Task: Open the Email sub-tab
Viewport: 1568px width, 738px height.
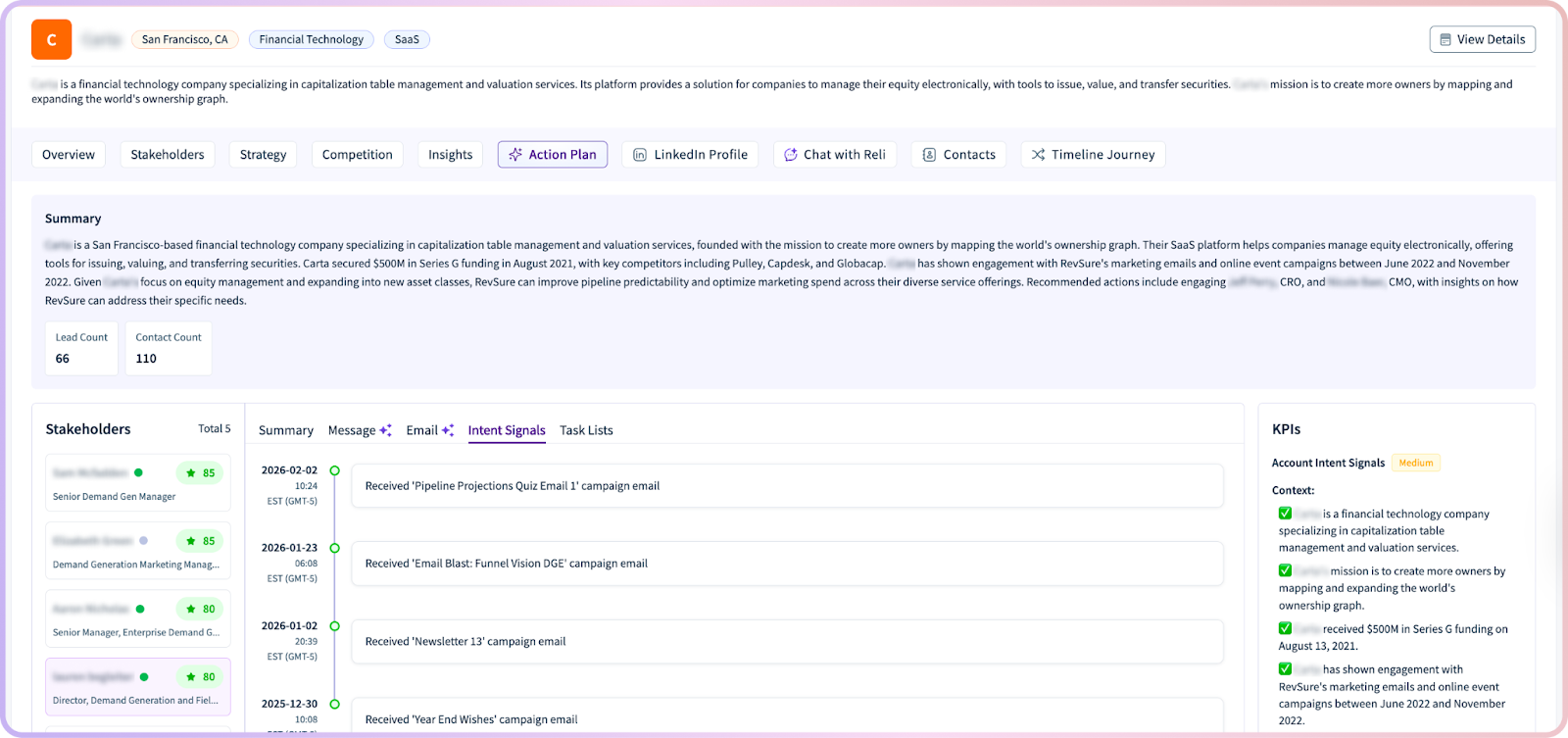Action: pos(421,430)
